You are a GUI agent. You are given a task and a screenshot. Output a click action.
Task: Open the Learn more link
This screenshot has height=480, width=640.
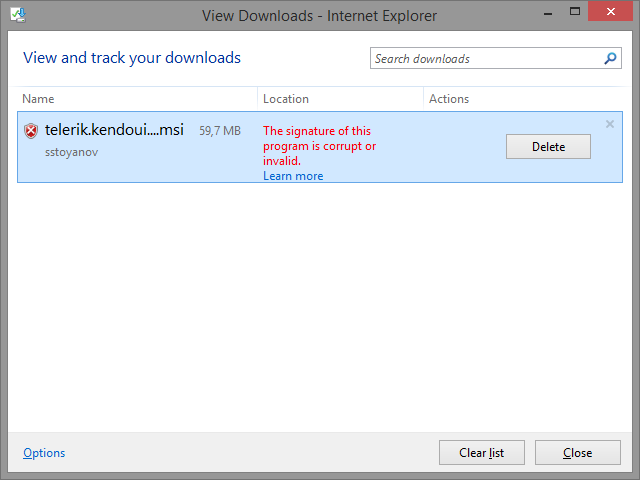click(x=293, y=176)
